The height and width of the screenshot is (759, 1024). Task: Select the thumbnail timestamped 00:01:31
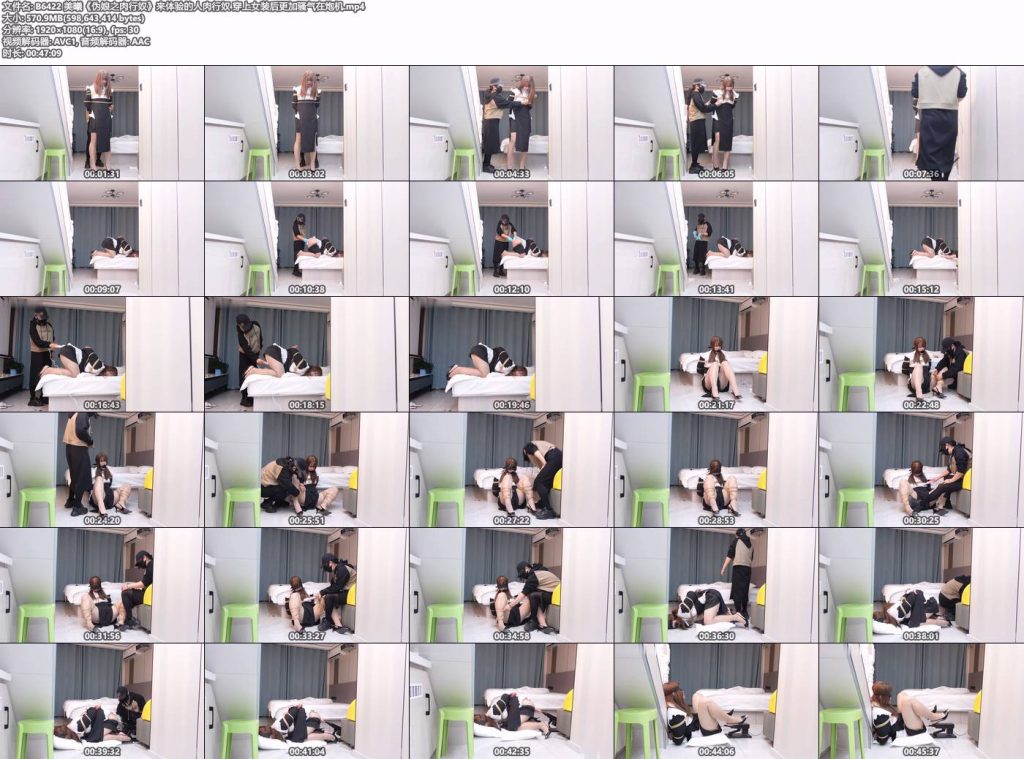tap(102, 123)
